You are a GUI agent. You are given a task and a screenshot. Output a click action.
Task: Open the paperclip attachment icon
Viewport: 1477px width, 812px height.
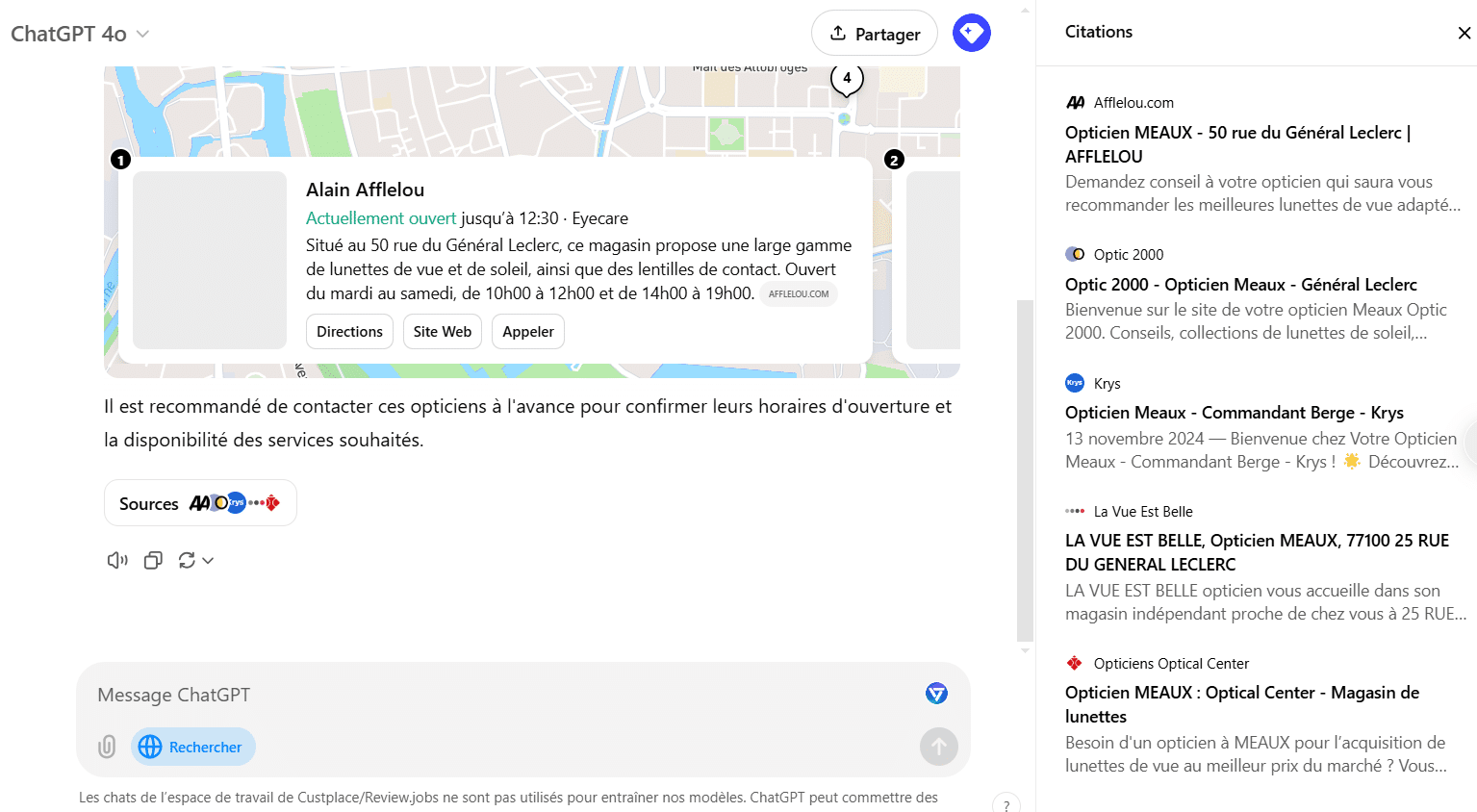point(106,747)
